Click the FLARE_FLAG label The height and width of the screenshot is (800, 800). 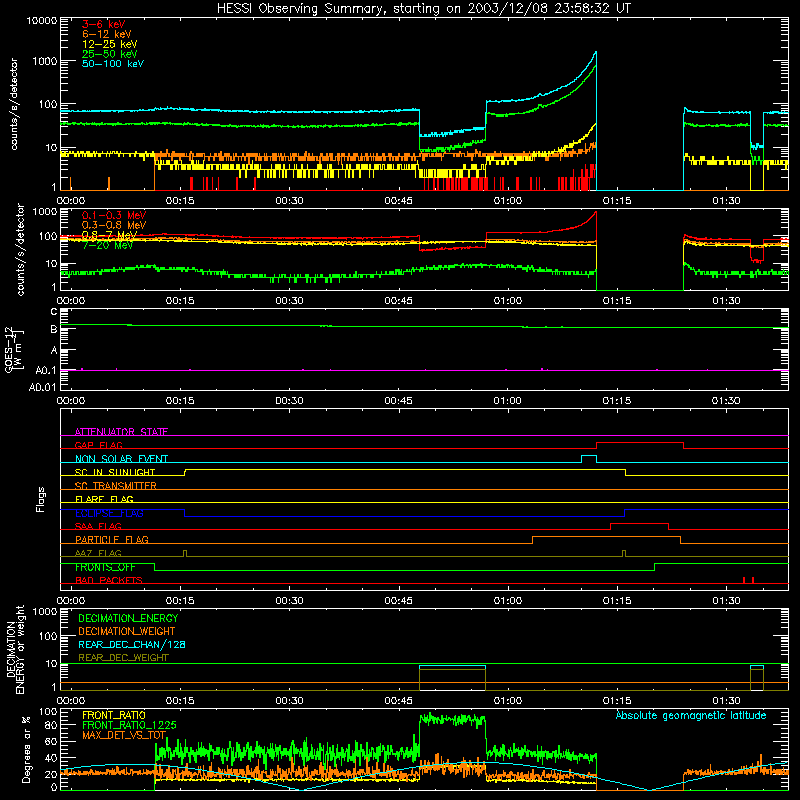(x=104, y=499)
